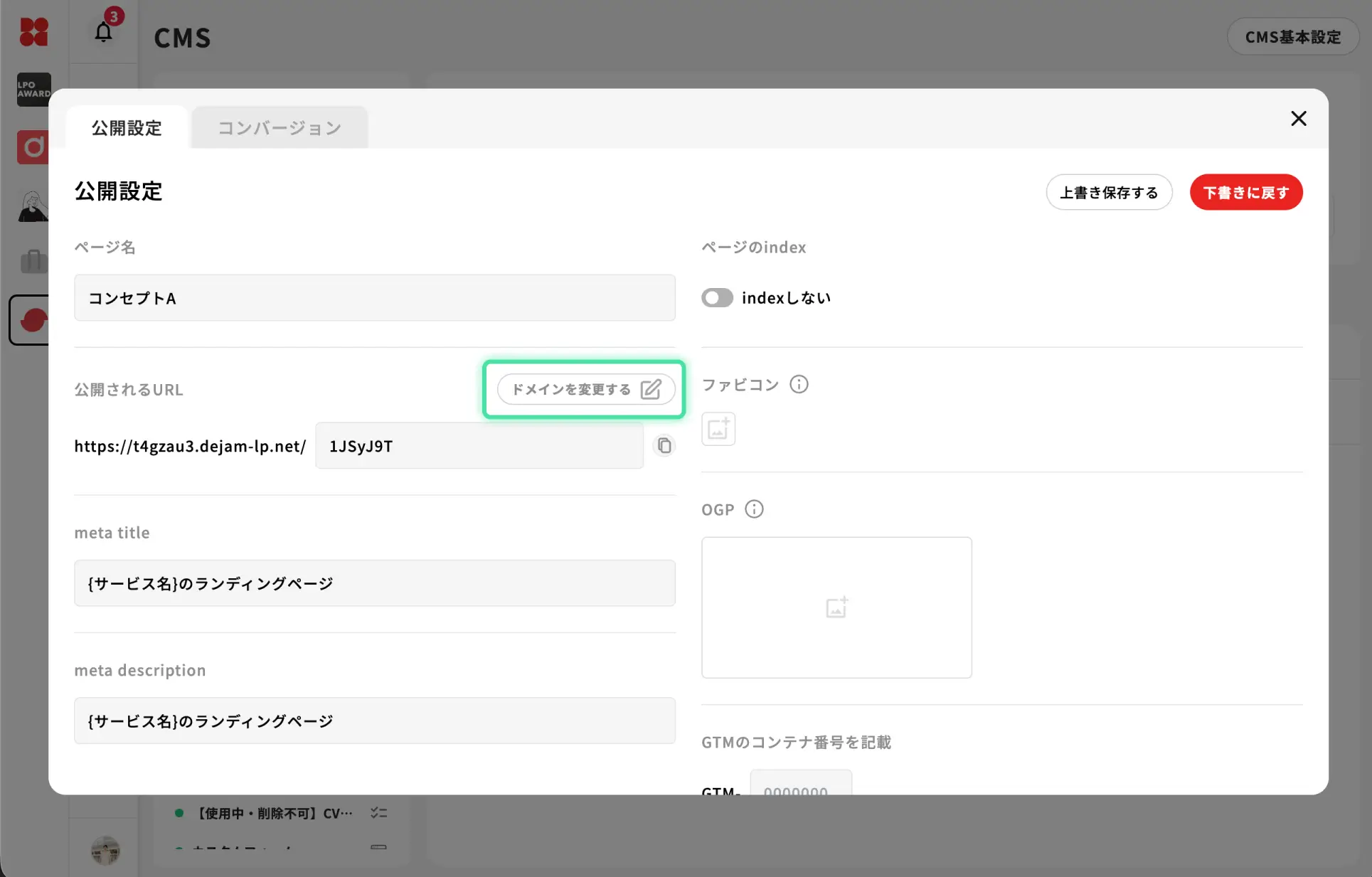Viewport: 1372px width, 877px height.
Task: Toggle the 'indexしない' switch
Action: [717, 298]
